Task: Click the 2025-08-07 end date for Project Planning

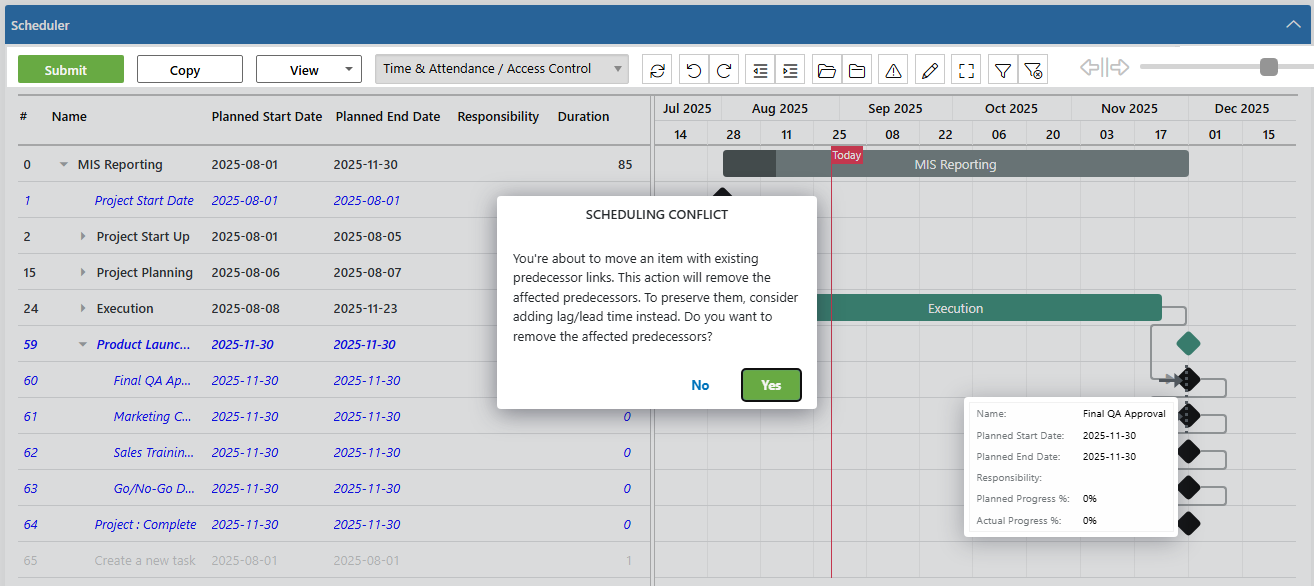Action: coord(367,273)
